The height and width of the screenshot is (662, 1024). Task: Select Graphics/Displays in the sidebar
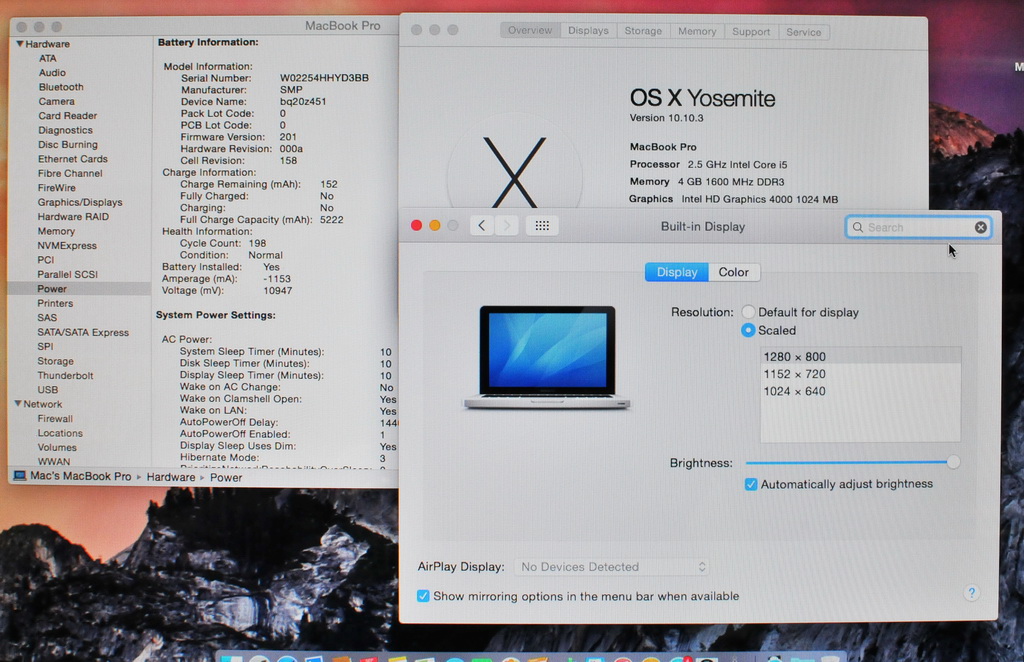click(80, 202)
